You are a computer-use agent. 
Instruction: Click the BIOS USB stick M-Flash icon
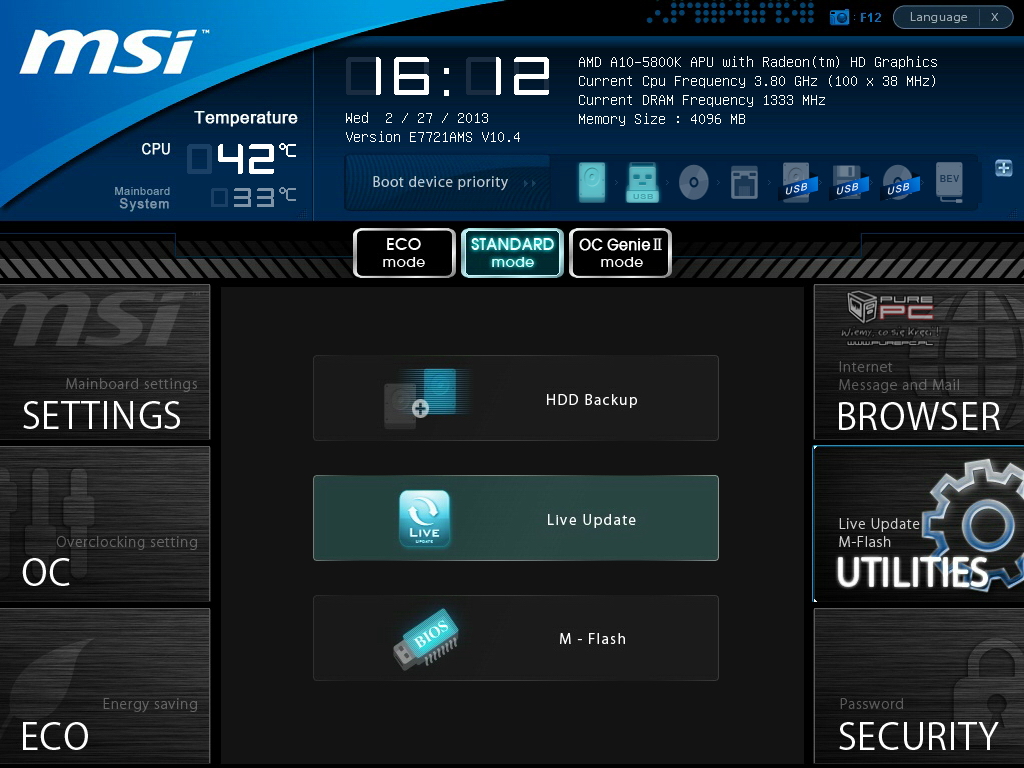(x=426, y=639)
